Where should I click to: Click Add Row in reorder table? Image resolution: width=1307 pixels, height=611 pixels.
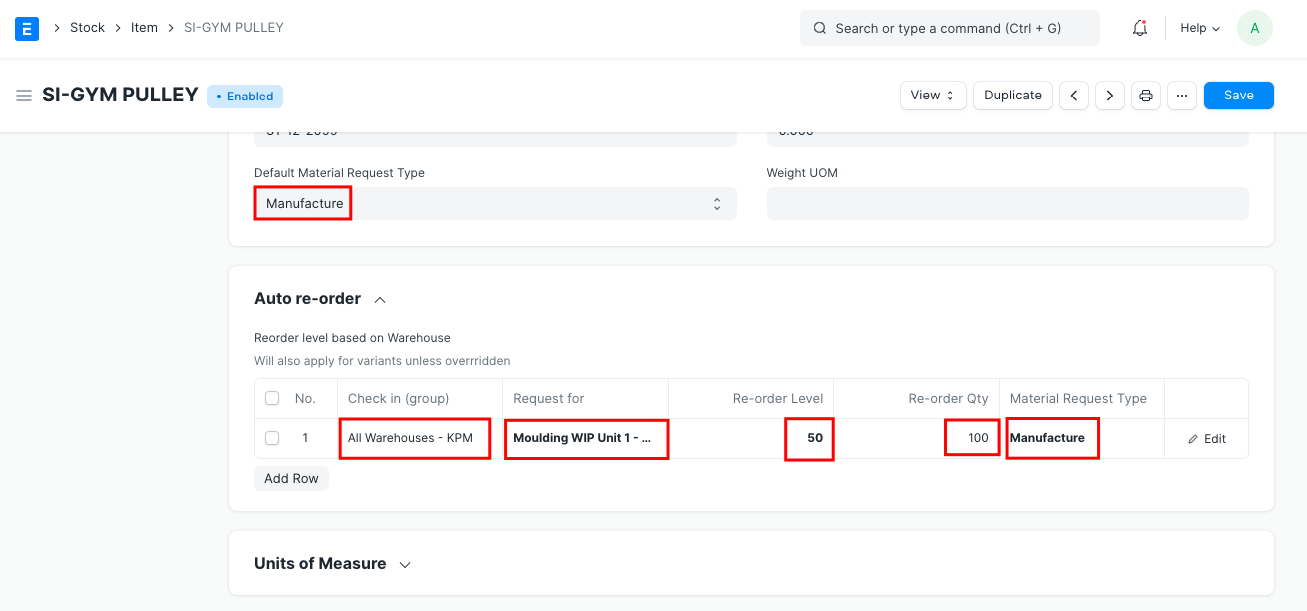pyautogui.click(x=291, y=479)
